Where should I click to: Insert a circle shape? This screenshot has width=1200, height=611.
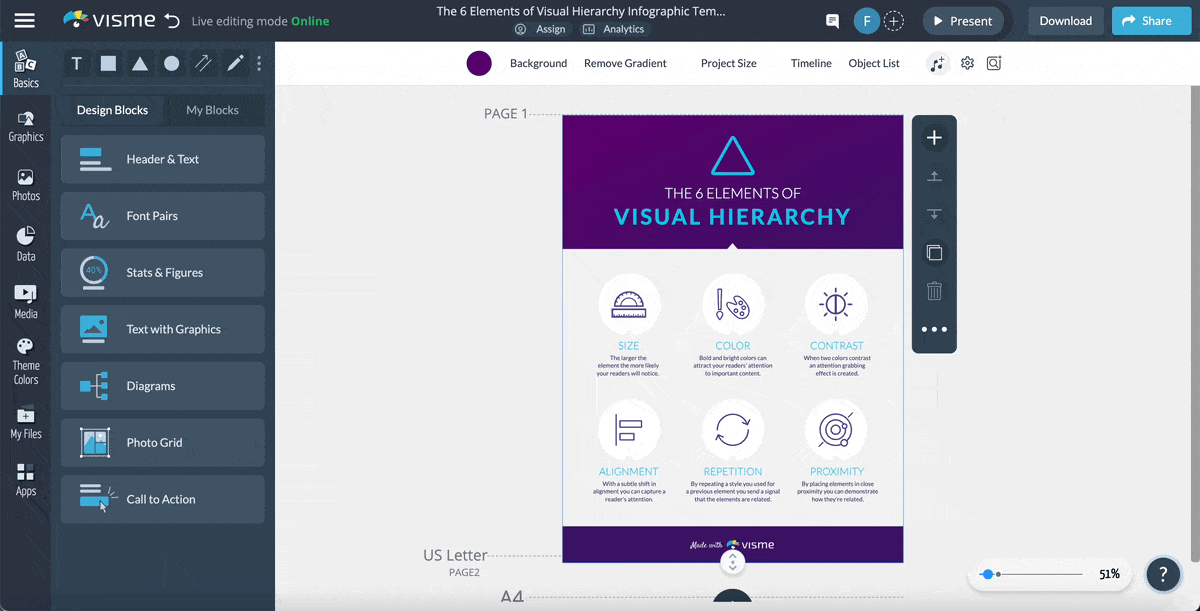tap(172, 63)
